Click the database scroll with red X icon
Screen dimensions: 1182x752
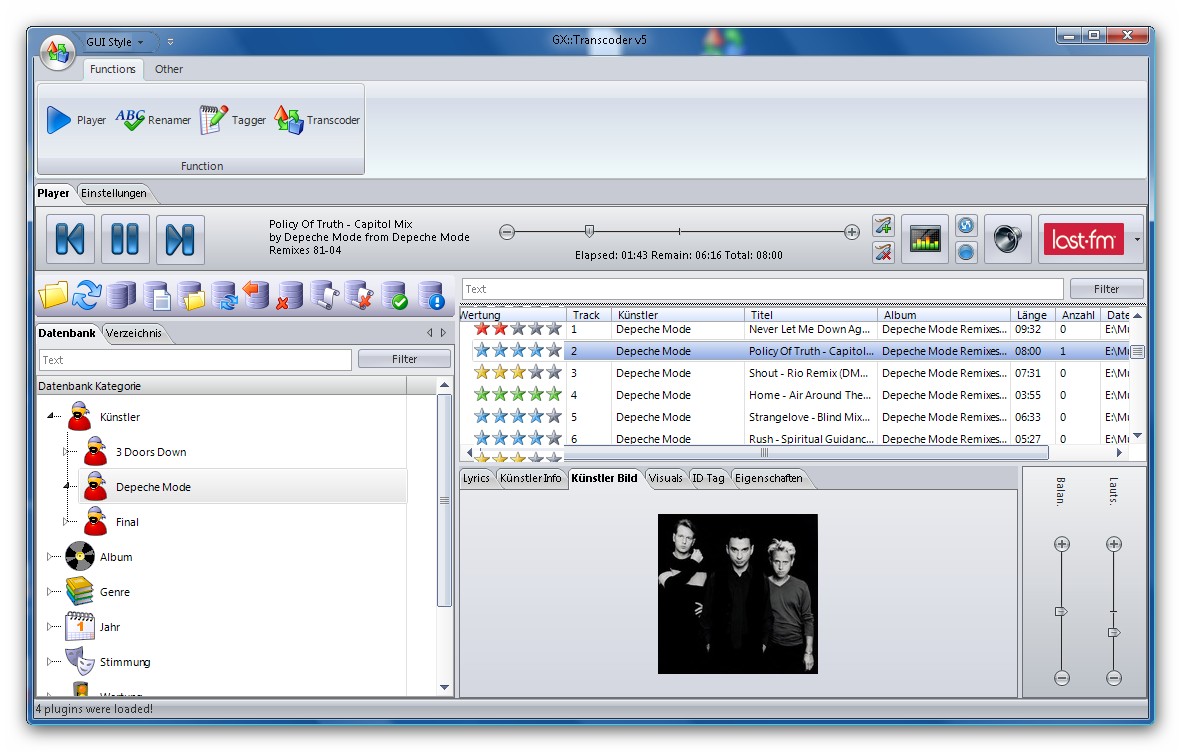pos(360,295)
